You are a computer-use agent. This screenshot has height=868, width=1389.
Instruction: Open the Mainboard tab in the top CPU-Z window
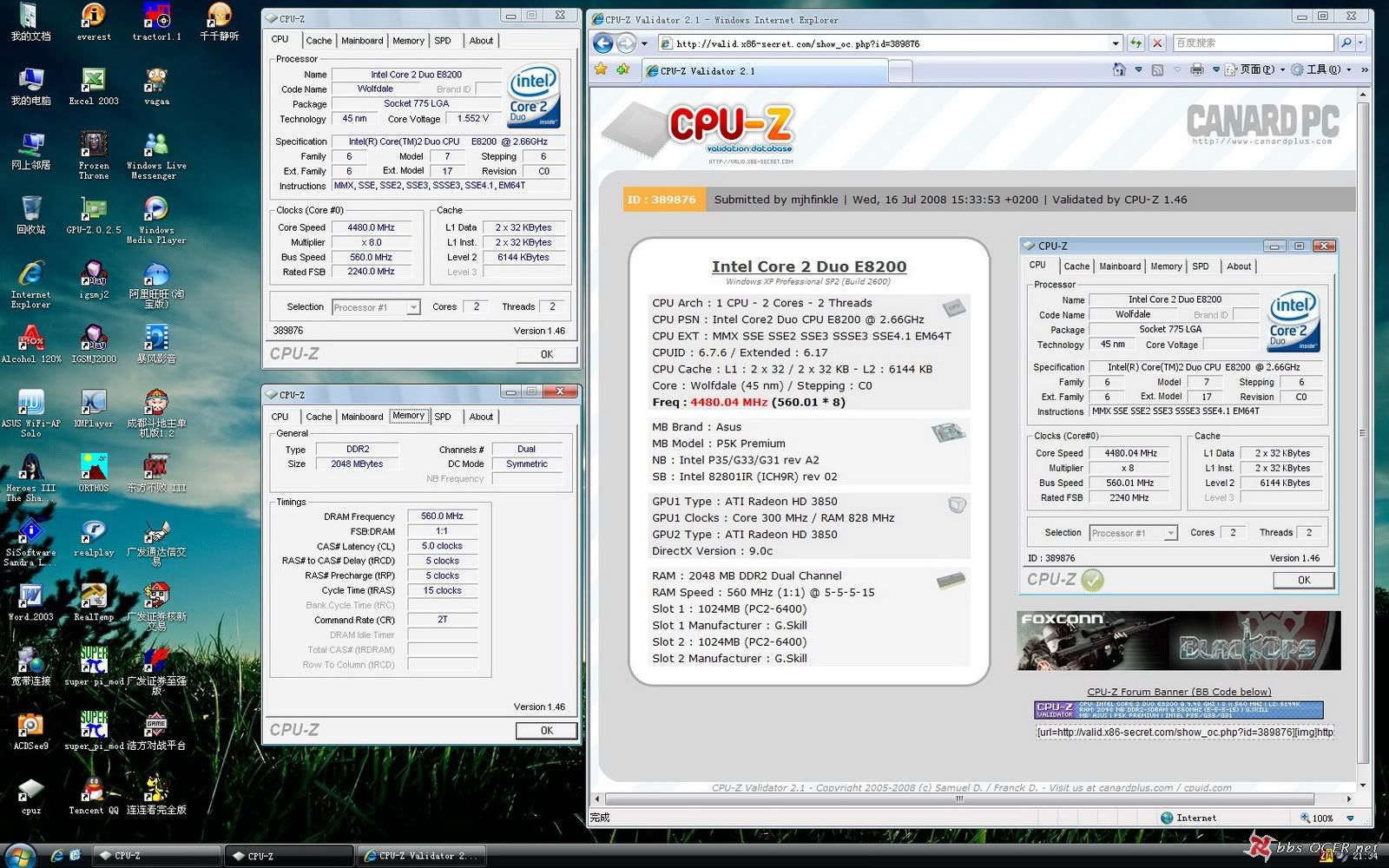[362, 41]
